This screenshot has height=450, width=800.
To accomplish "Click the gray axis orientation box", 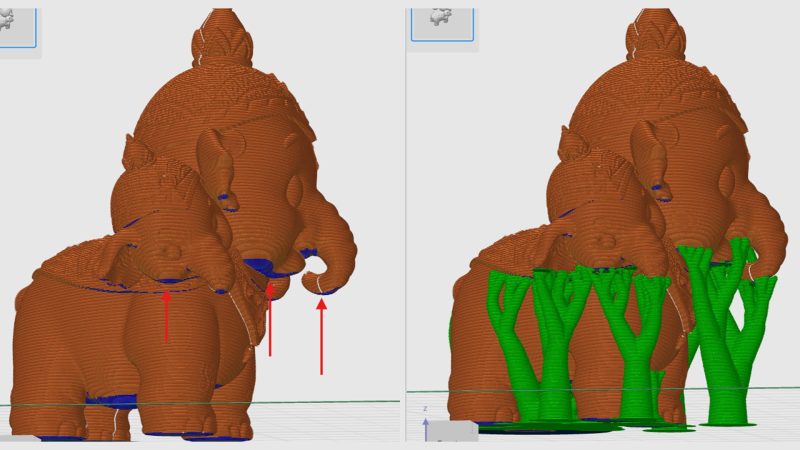I will [x=452, y=430].
